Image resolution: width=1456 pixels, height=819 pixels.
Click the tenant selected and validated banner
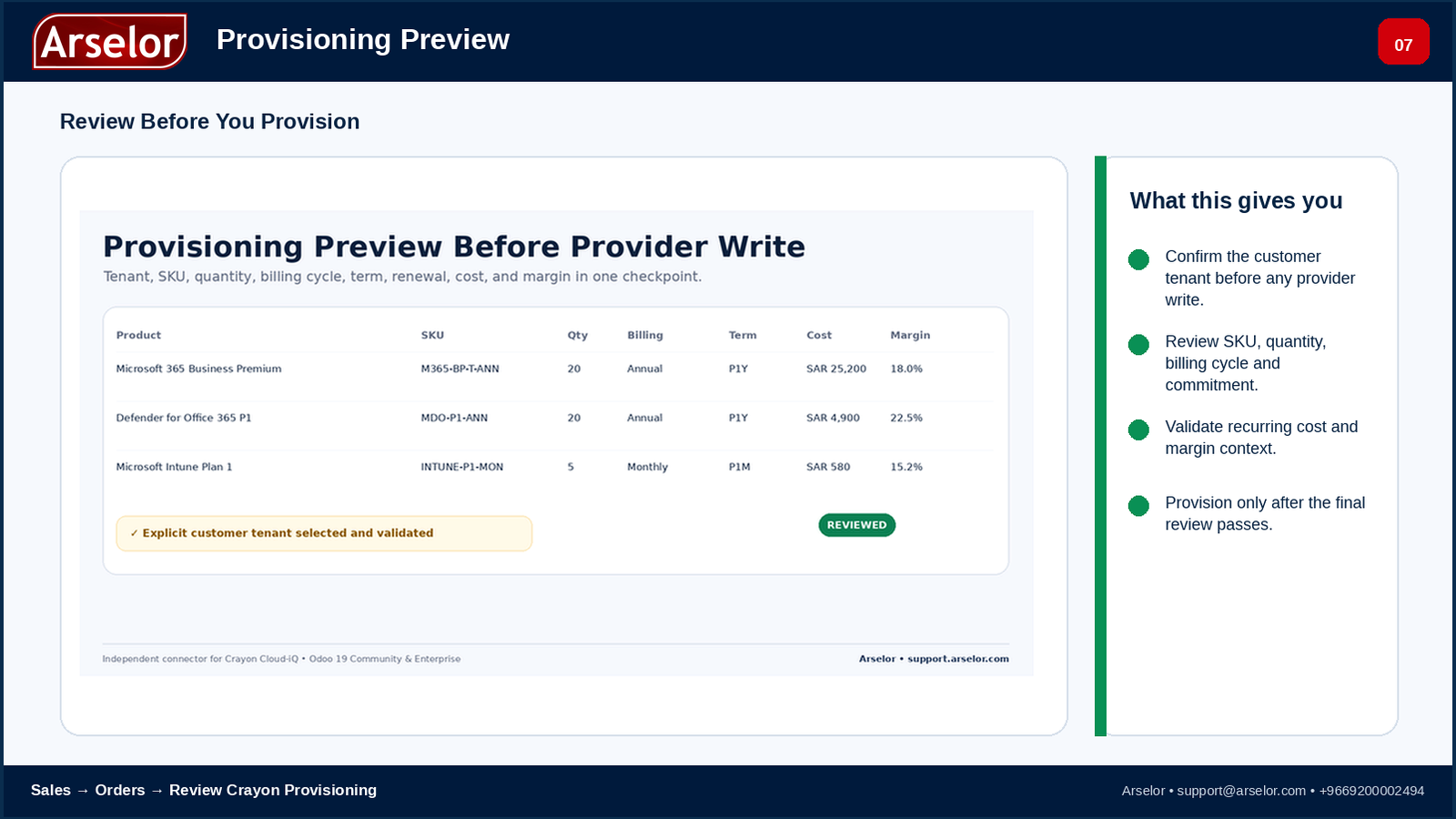pos(324,533)
